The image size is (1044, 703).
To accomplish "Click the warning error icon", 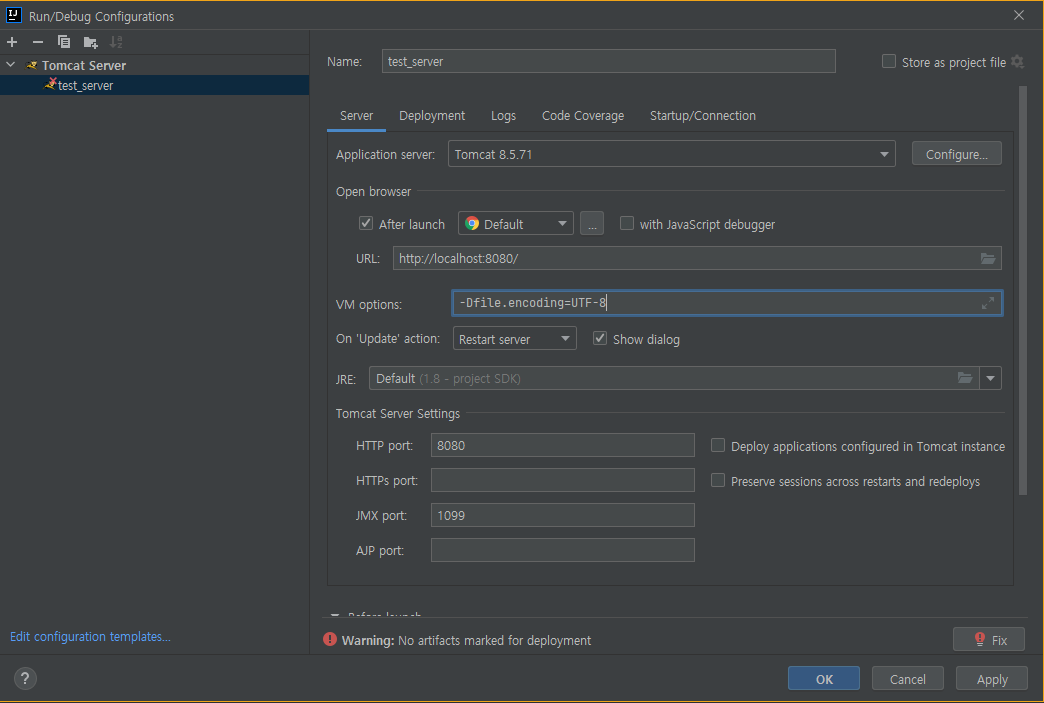I will (x=330, y=640).
